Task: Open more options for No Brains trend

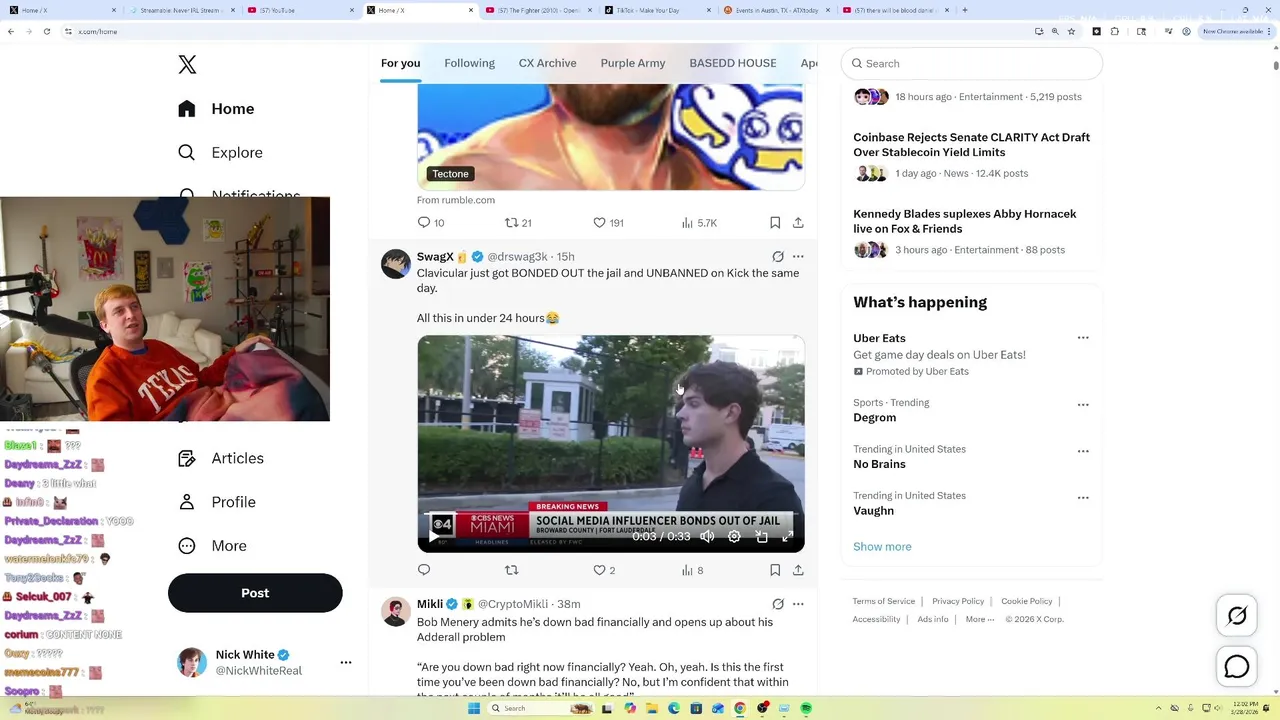Action: tap(1083, 452)
